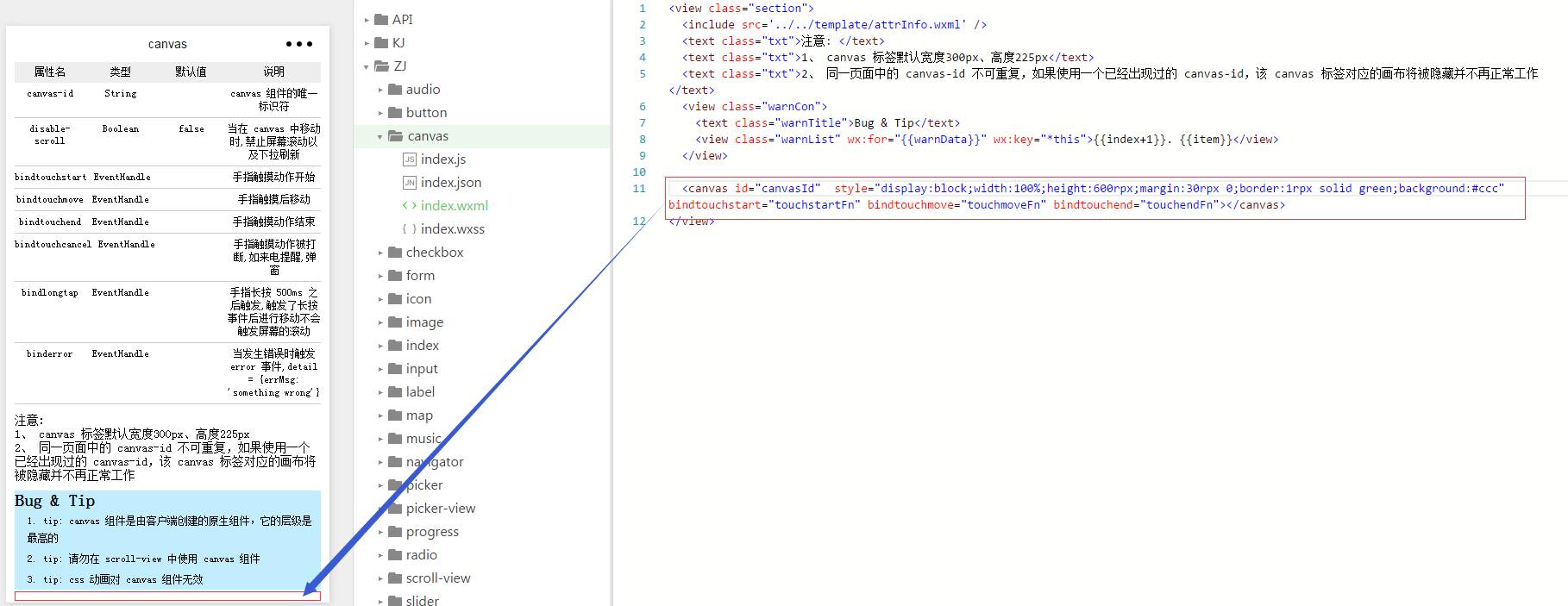Collapse the ZJ folder arrow
1568x606 pixels.
point(367,66)
